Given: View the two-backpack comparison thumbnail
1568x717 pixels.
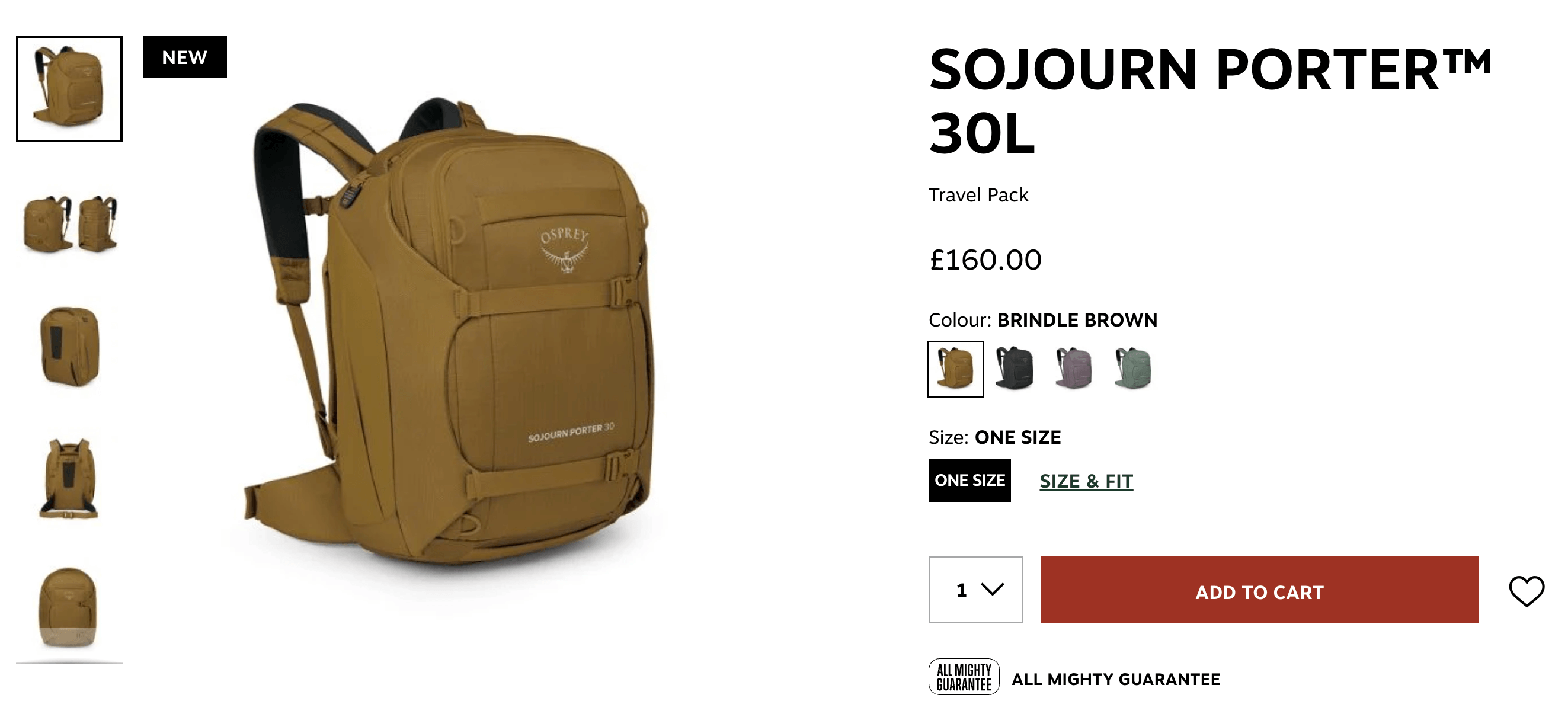Looking at the screenshot, I should pyautogui.click(x=69, y=223).
